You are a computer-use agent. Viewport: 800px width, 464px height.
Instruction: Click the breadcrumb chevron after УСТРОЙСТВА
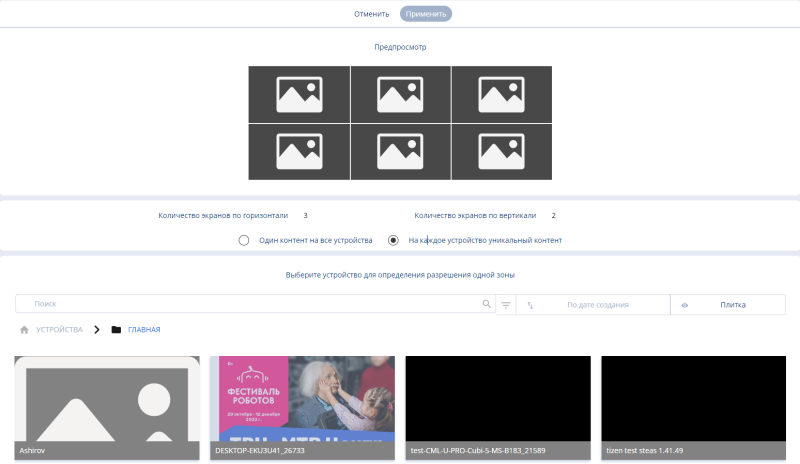click(97, 329)
